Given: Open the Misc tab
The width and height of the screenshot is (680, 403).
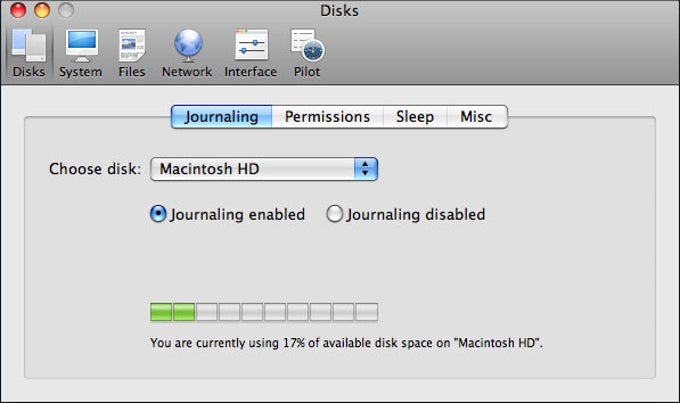Looking at the screenshot, I should click(x=477, y=116).
